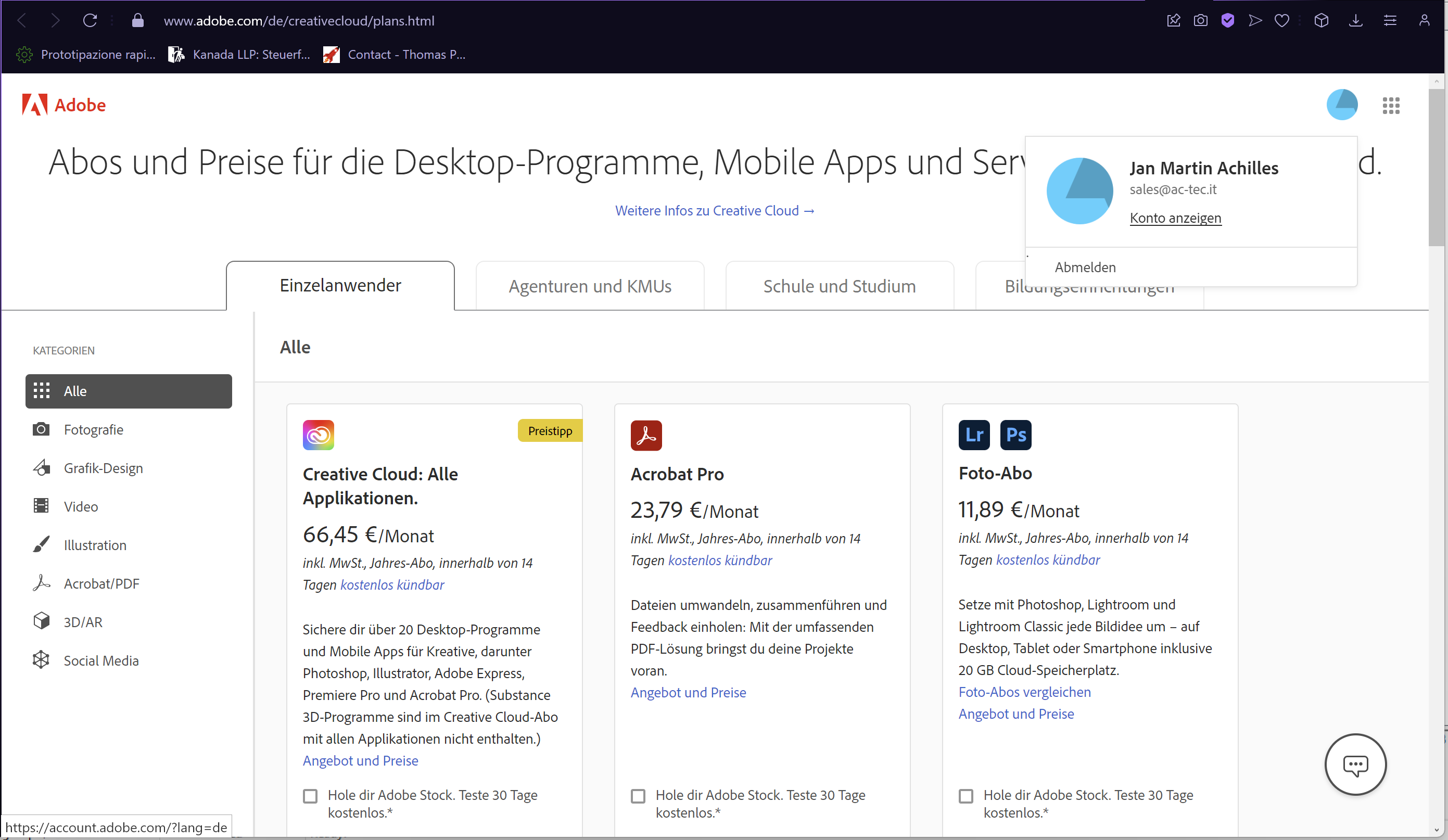
Task: Click the browser downloads icon
Action: pyautogui.click(x=1355, y=21)
